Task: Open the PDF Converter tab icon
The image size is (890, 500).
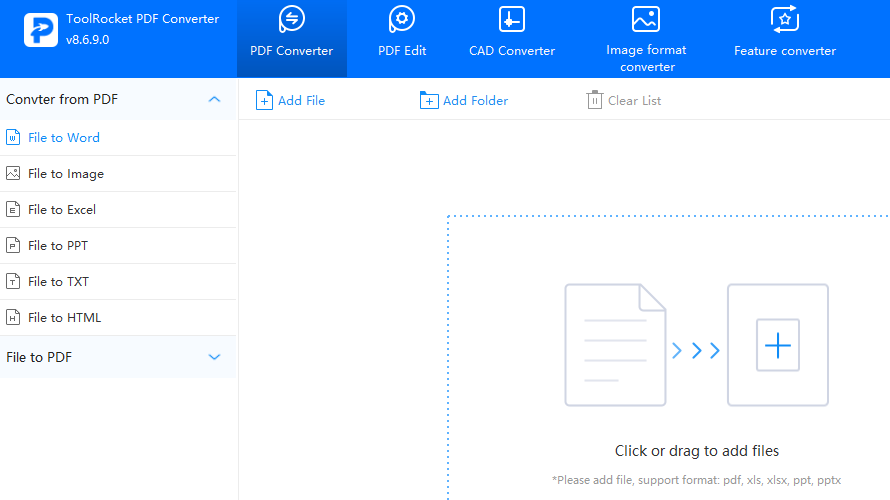Action: [x=292, y=19]
